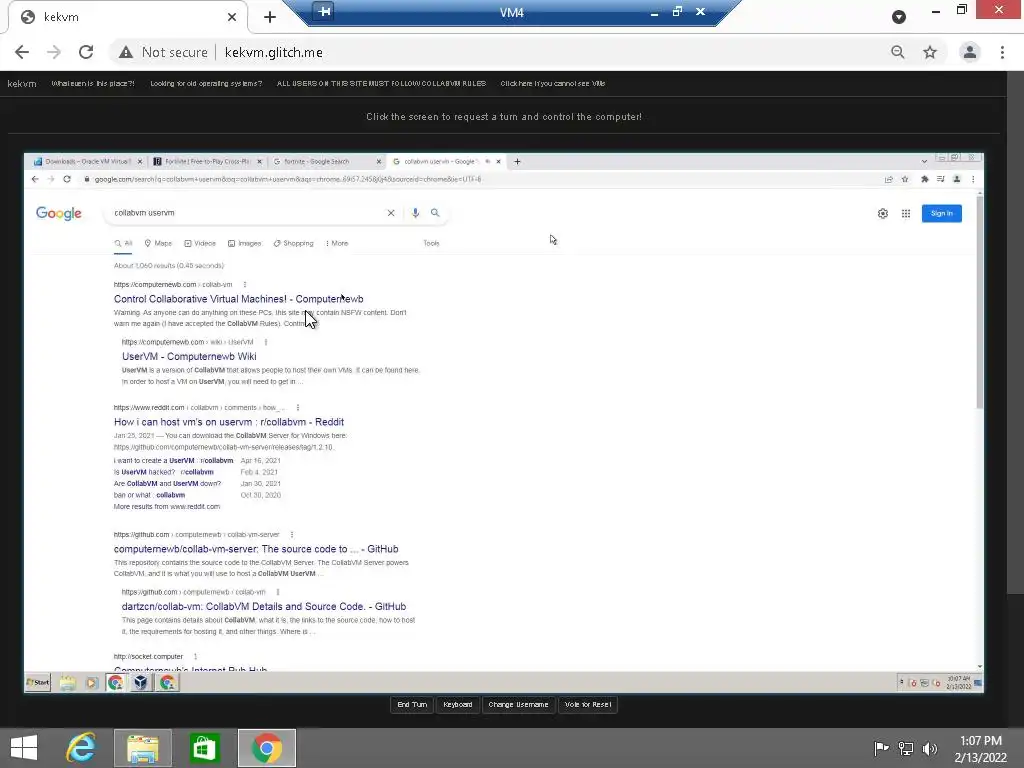1024x768 pixels.
Task: Reload the Google results page in VM
Action: pyautogui.click(x=67, y=179)
